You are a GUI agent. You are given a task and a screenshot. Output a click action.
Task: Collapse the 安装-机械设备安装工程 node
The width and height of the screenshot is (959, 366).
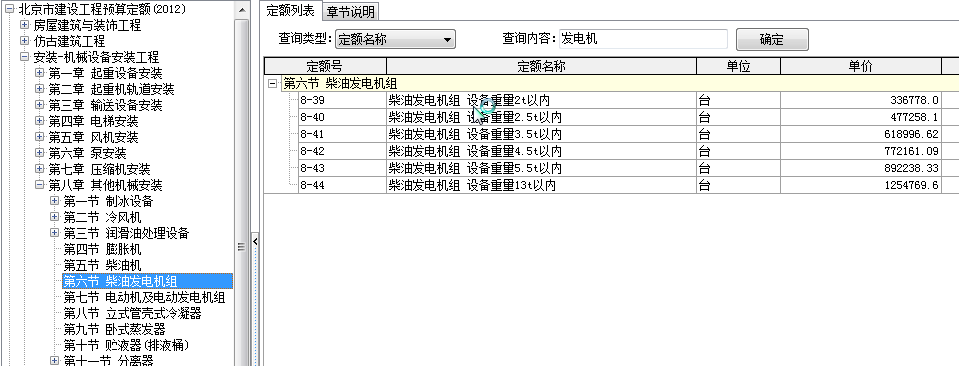(x=24, y=57)
